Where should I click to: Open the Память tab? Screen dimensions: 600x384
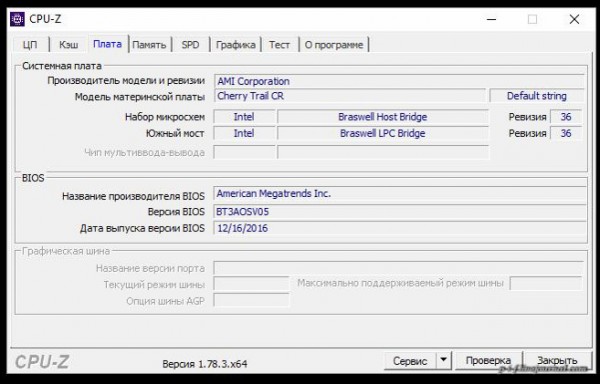[x=149, y=45]
